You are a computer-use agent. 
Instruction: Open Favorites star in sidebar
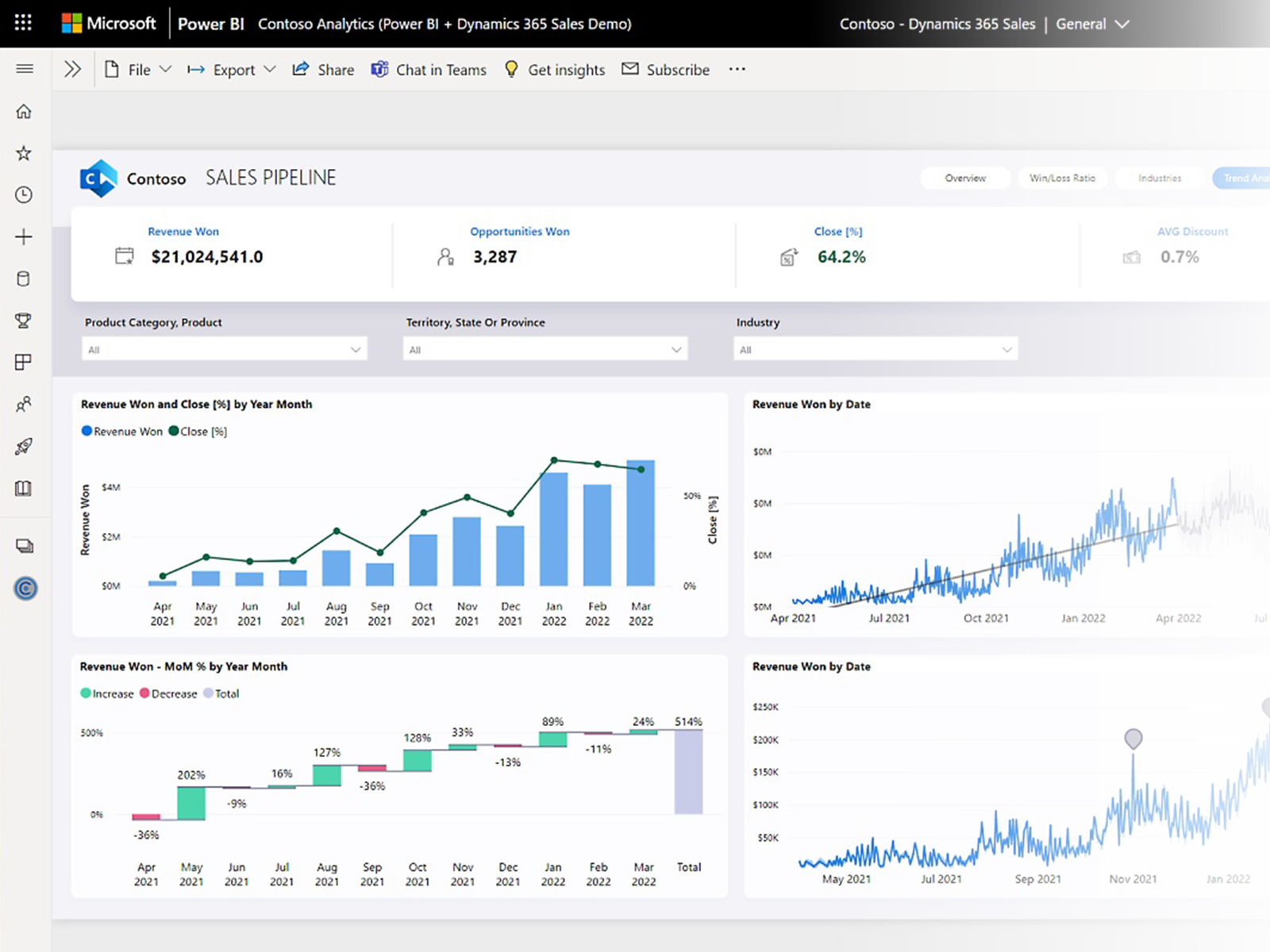pos(24,153)
